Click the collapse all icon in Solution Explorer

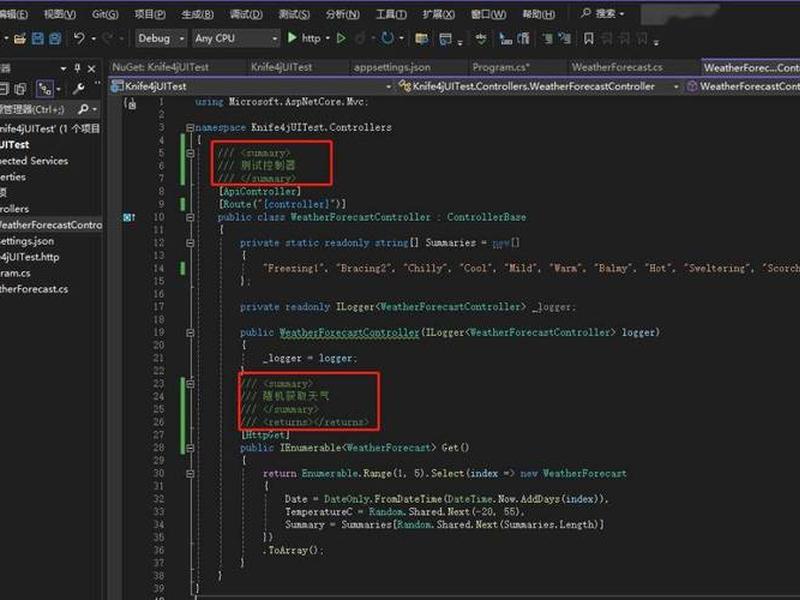[4, 89]
